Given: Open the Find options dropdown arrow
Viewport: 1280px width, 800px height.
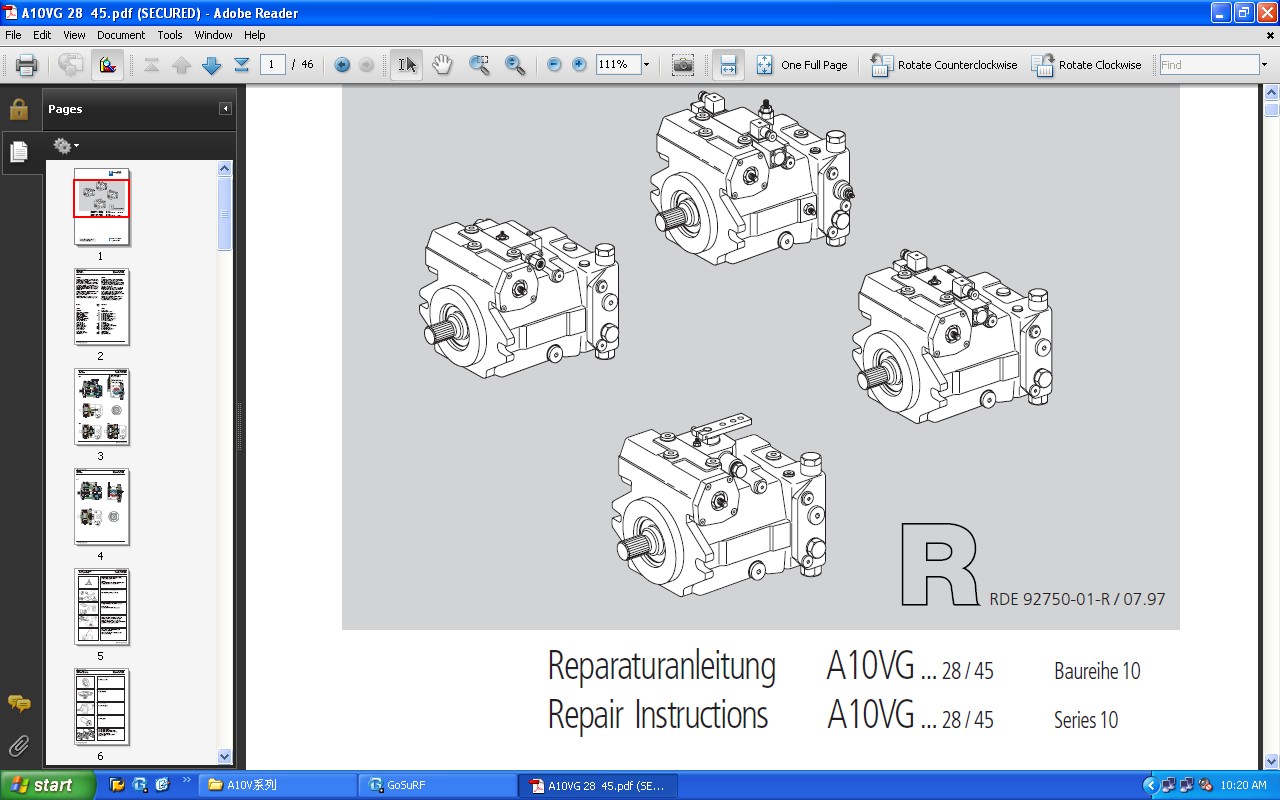Looking at the screenshot, I should coord(1264,65).
